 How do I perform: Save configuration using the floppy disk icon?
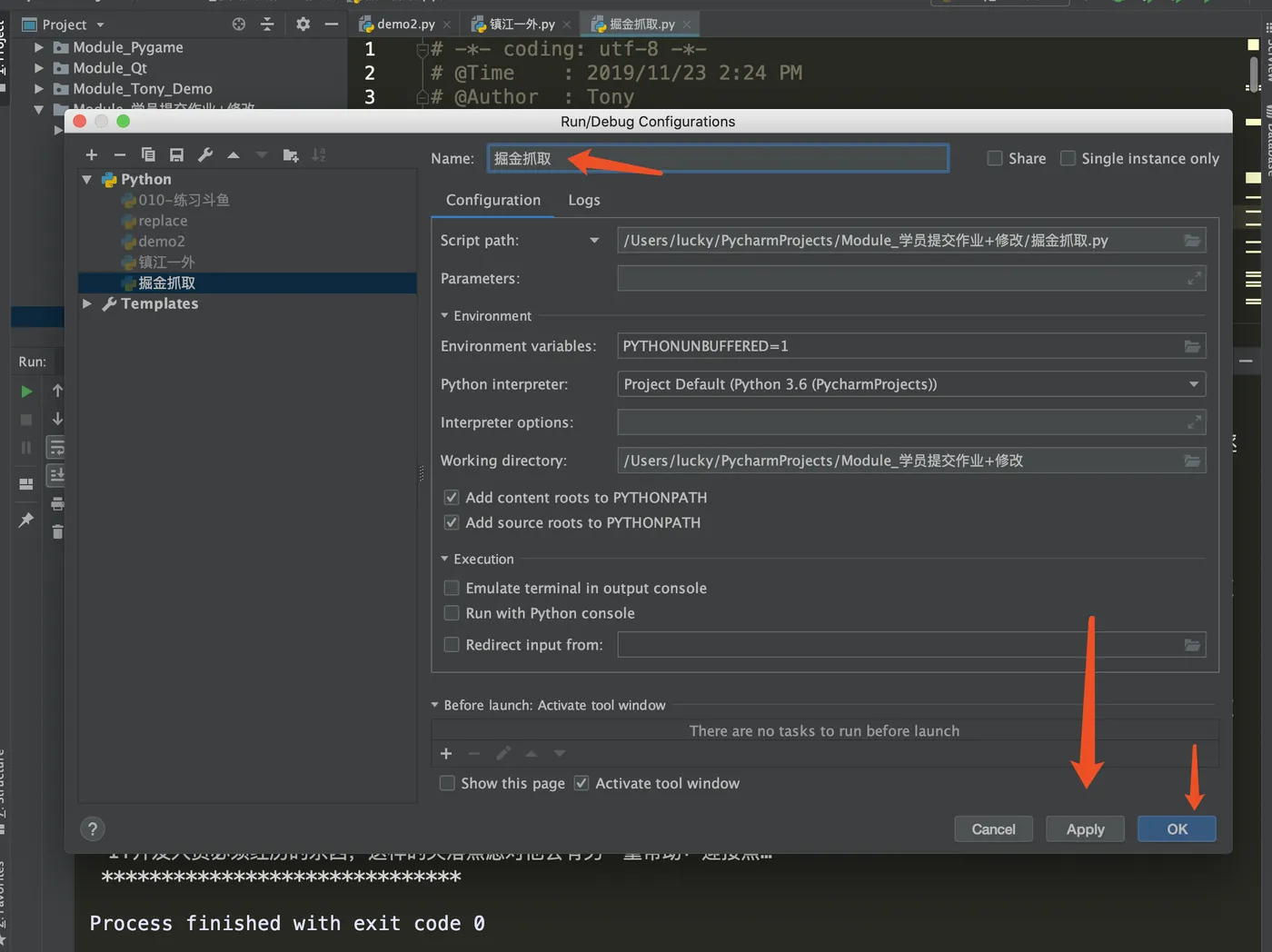[176, 155]
